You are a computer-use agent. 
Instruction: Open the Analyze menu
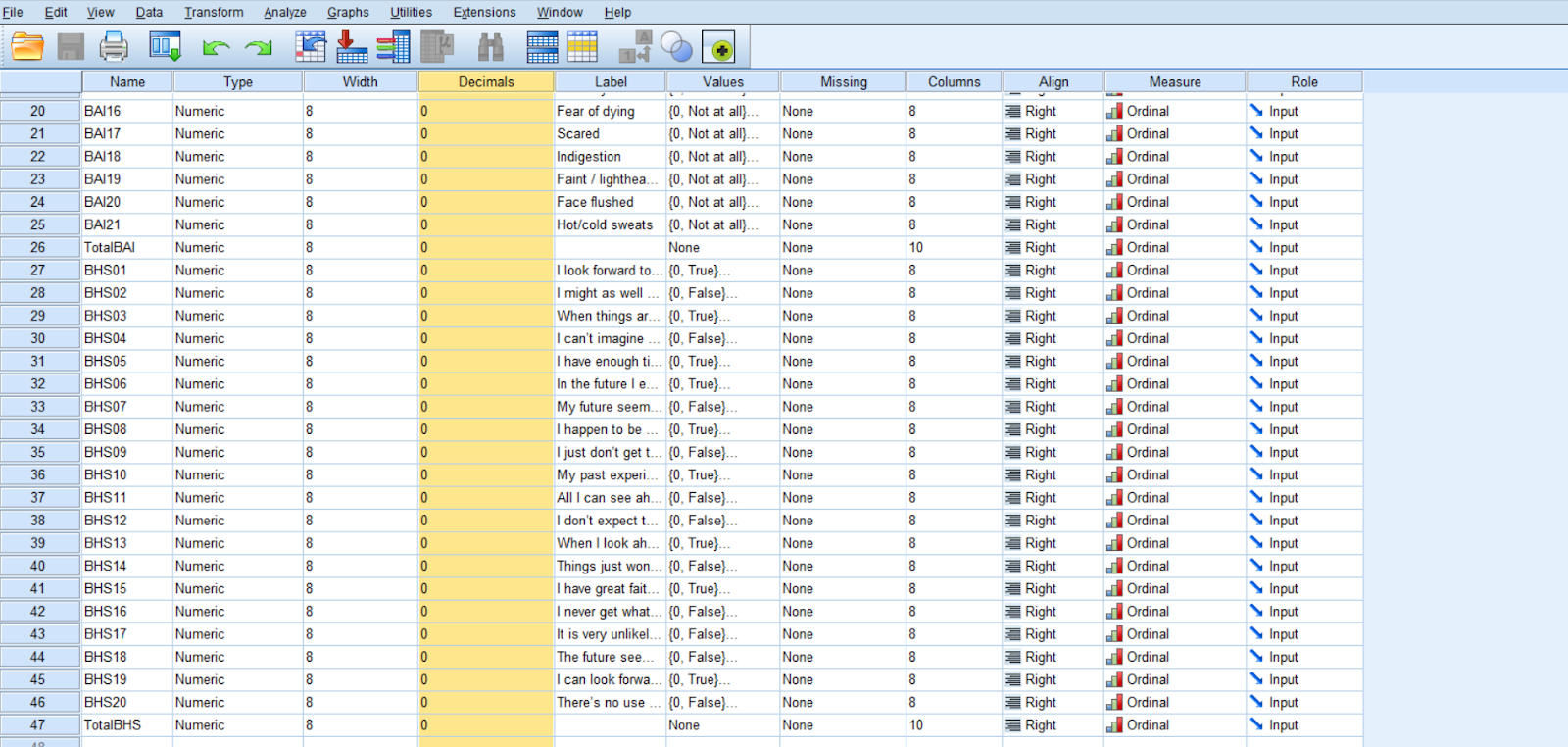[285, 12]
